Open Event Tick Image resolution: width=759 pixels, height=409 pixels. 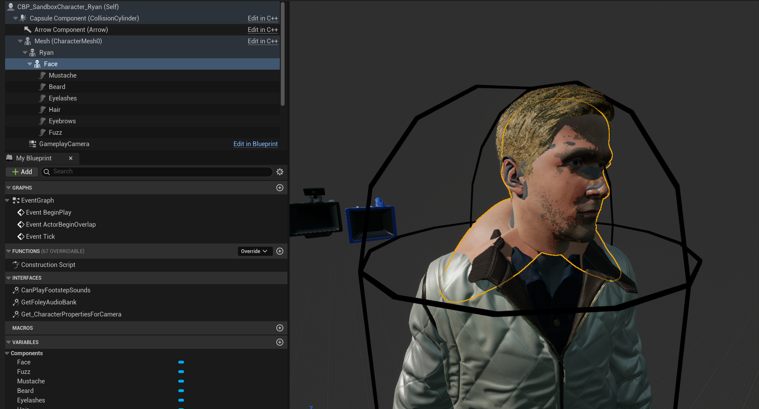coord(40,237)
